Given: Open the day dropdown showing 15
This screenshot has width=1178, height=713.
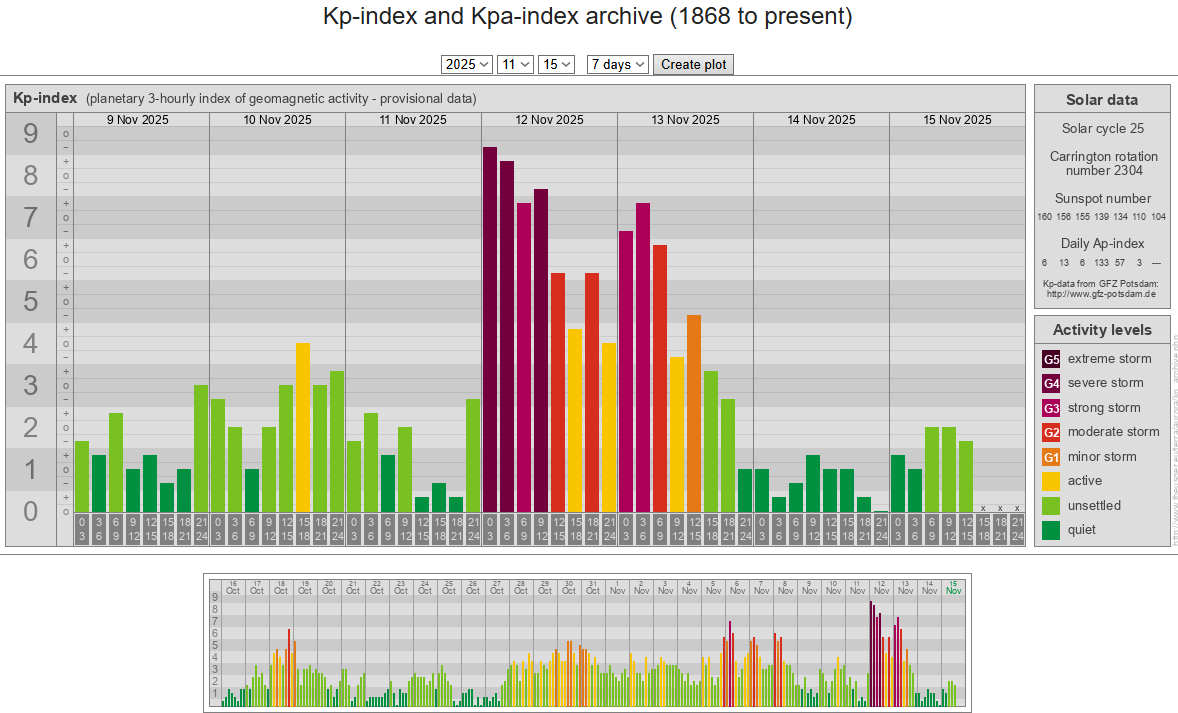Looking at the screenshot, I should 556,64.
